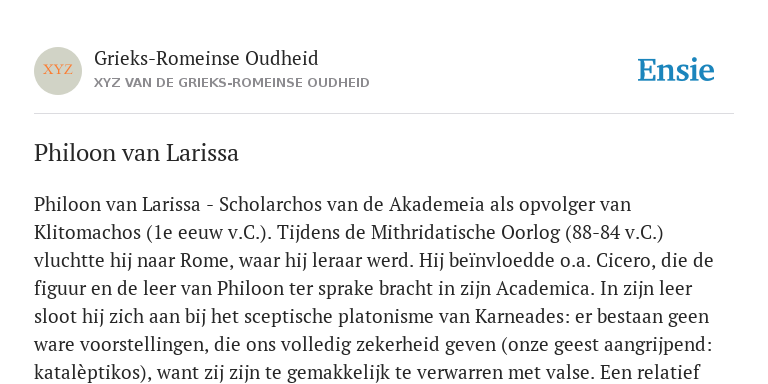Click the horizontal divider below the header
Screen dimensions: 768x384
pyautogui.click(x=384, y=114)
